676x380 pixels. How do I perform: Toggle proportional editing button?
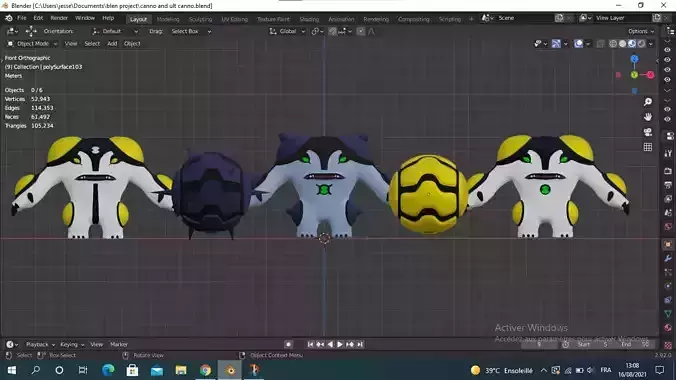pyautogui.click(x=360, y=31)
